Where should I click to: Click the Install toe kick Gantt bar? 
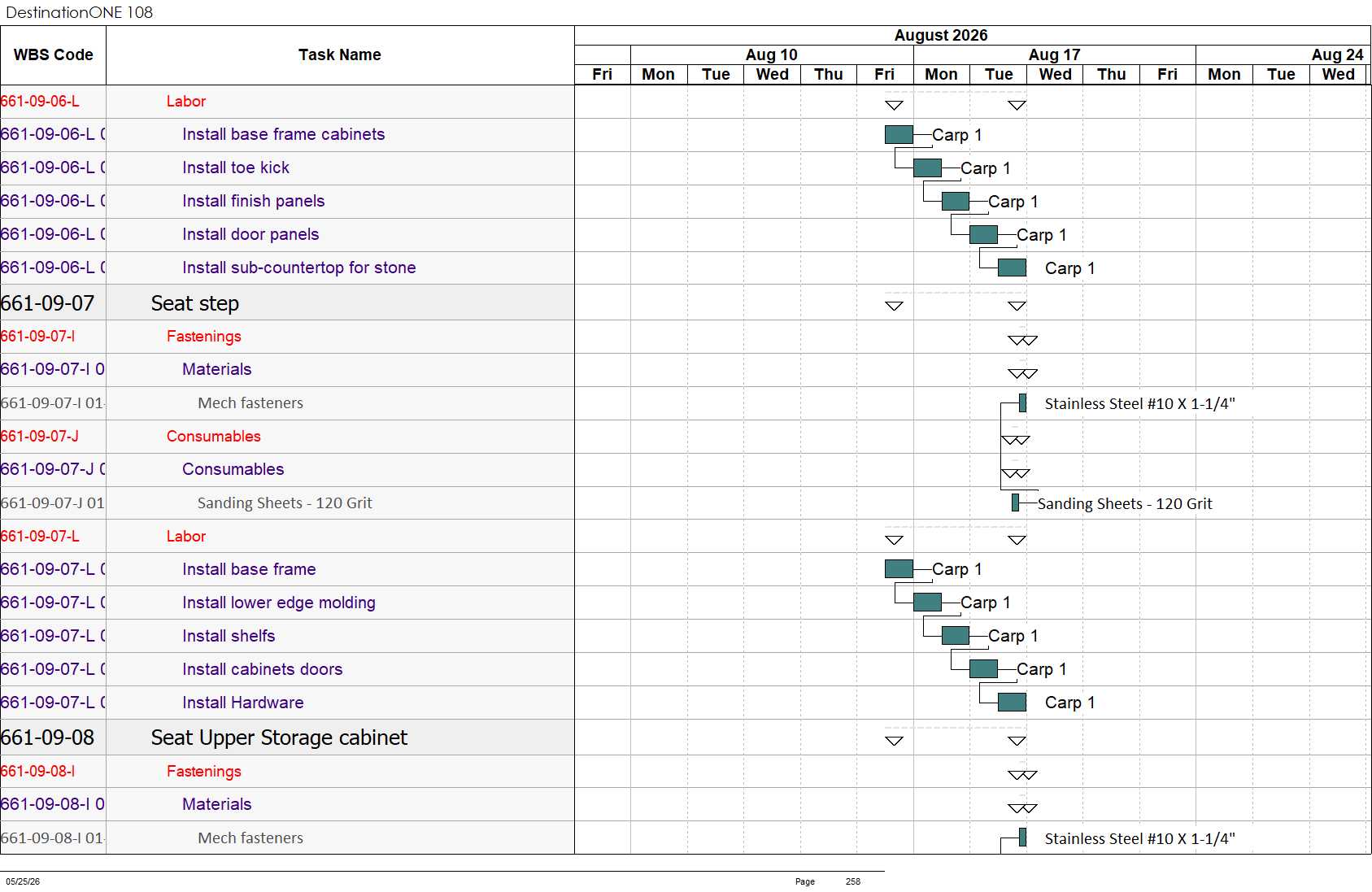pos(927,168)
